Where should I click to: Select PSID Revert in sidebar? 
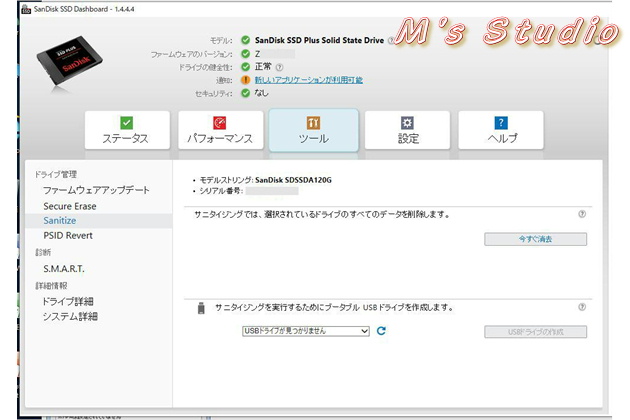[68, 236]
